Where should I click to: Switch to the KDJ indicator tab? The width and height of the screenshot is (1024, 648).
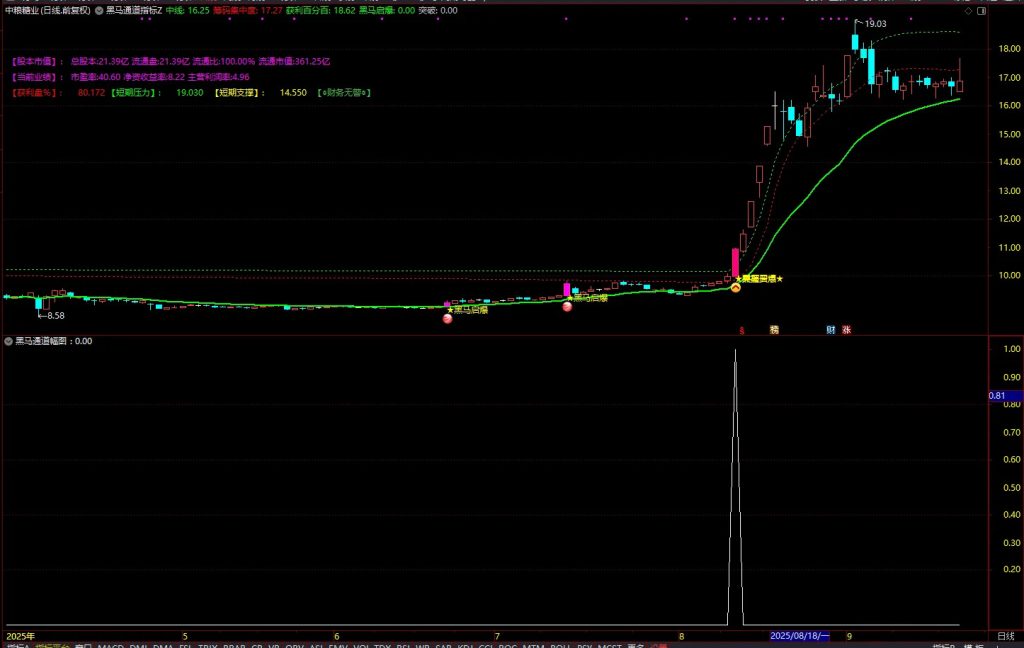(465, 647)
